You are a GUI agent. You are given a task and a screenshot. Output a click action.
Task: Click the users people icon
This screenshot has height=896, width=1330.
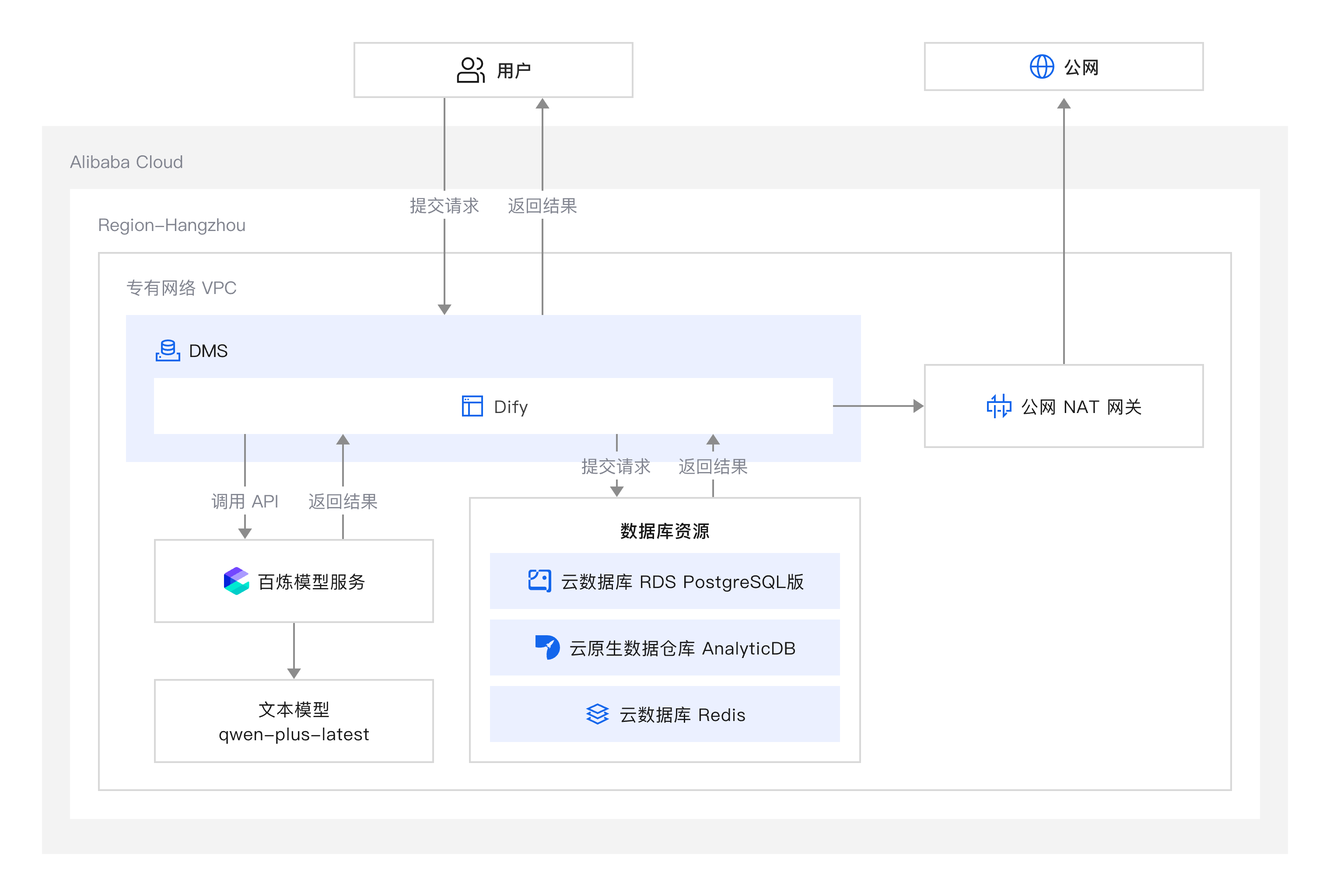[471, 70]
